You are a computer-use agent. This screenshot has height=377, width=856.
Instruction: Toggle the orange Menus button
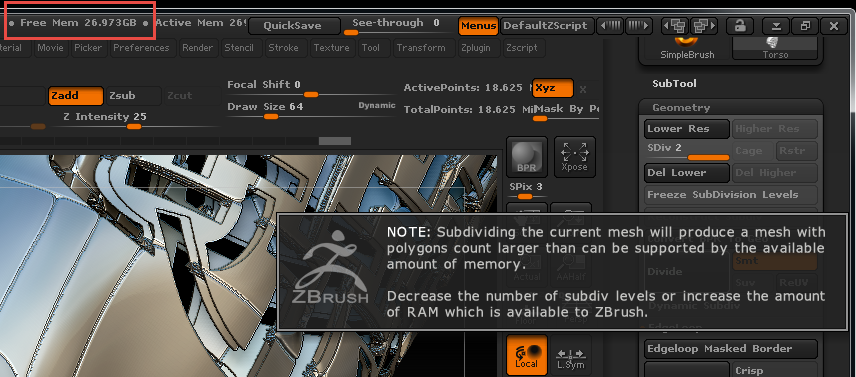[478, 26]
